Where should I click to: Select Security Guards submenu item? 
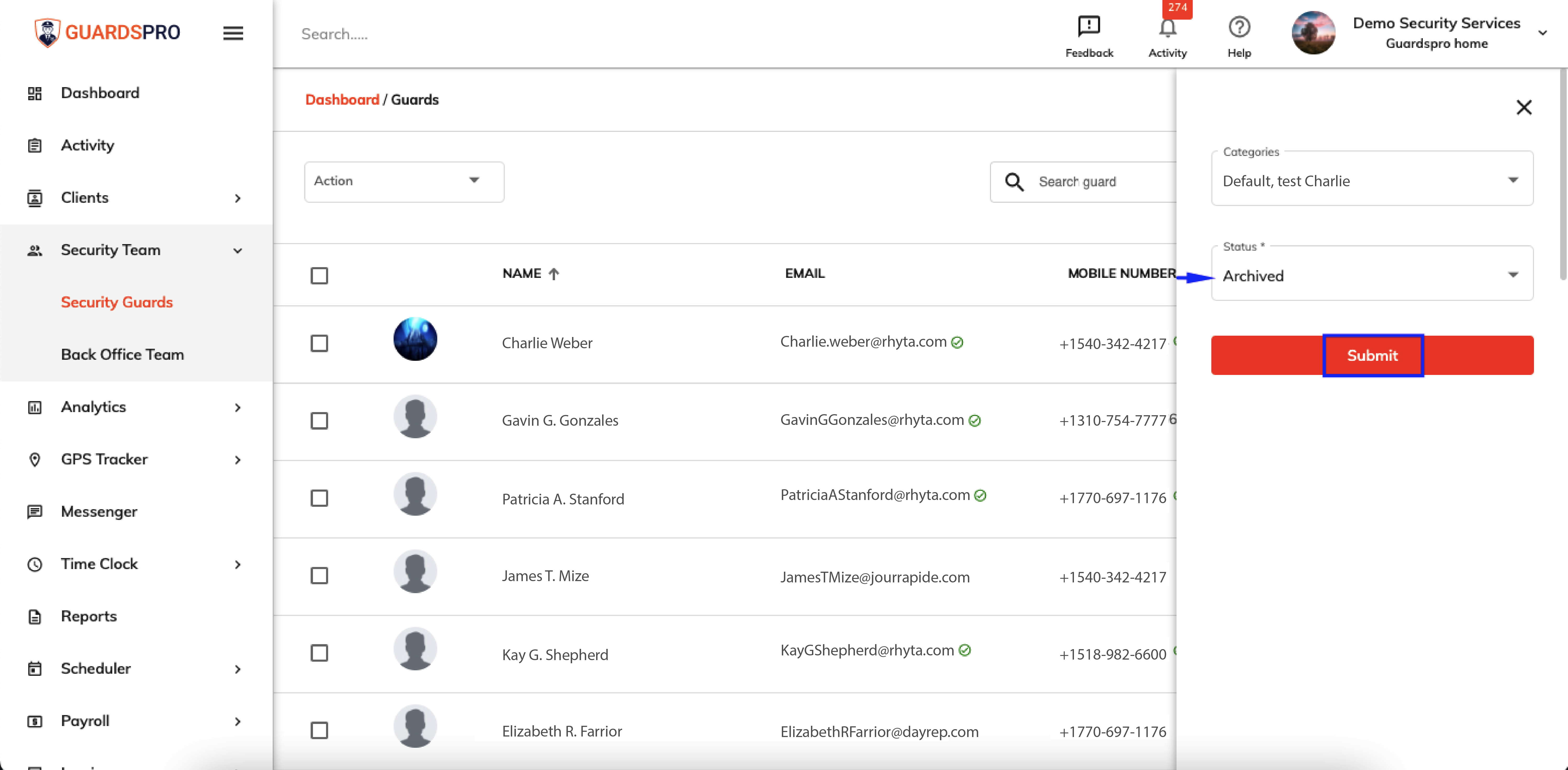[117, 302]
